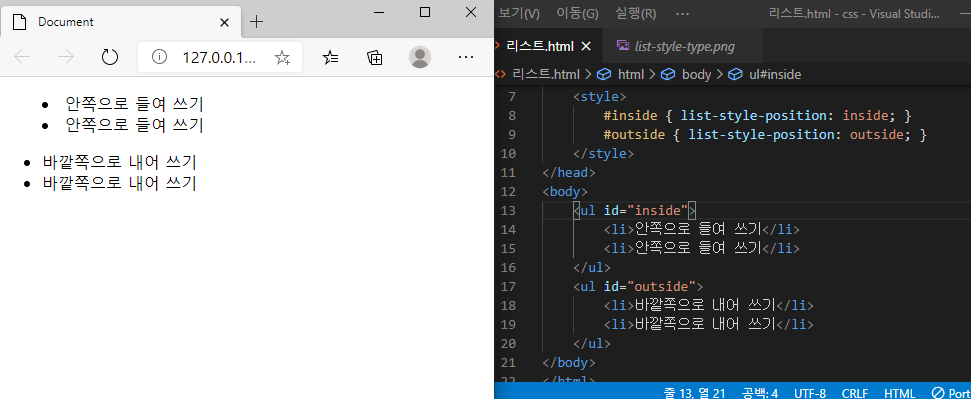Screen dimensions: 971x399
Task: Open a new browser tab
Action: [x=256, y=22]
